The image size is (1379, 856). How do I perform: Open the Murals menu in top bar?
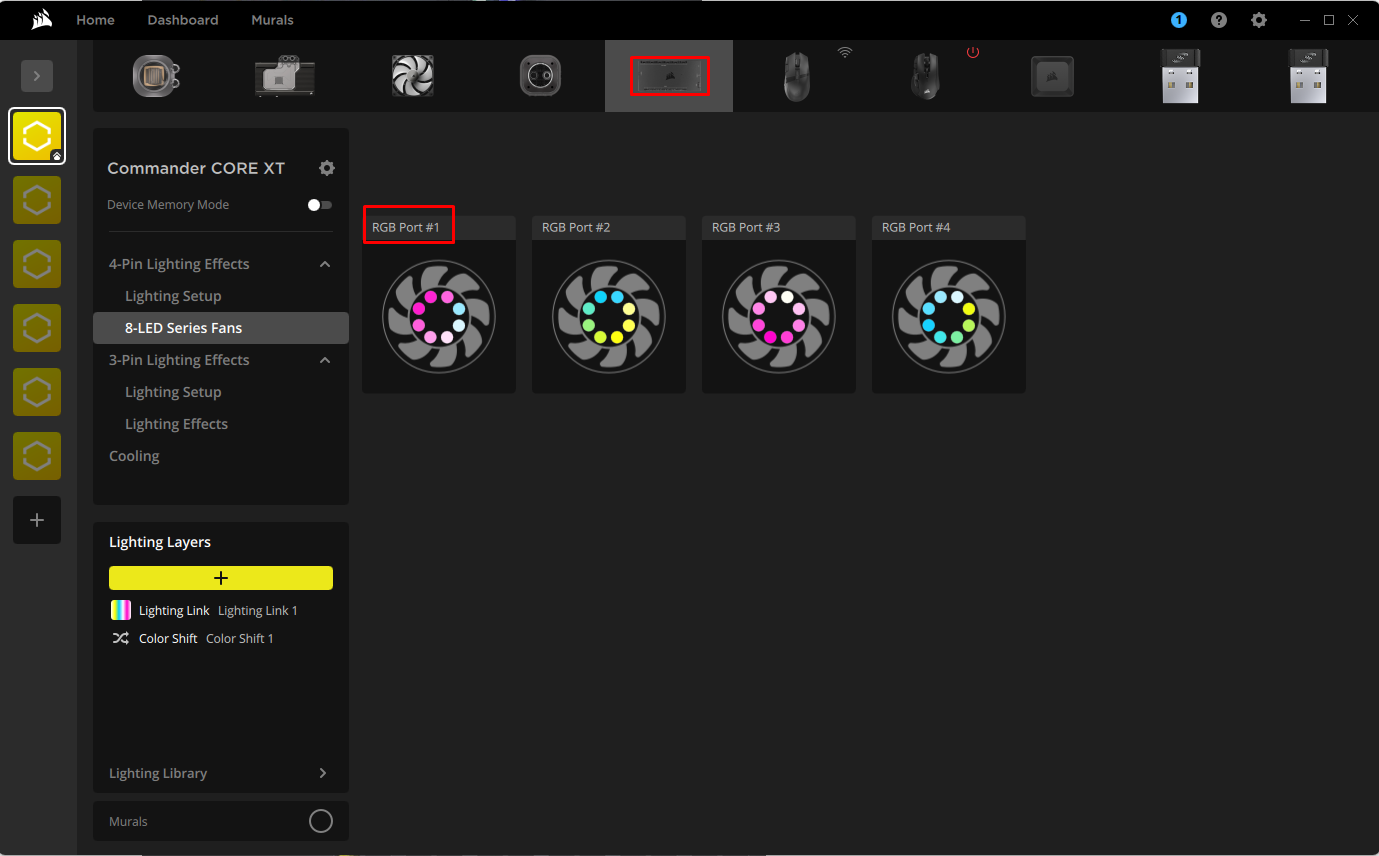coord(272,20)
